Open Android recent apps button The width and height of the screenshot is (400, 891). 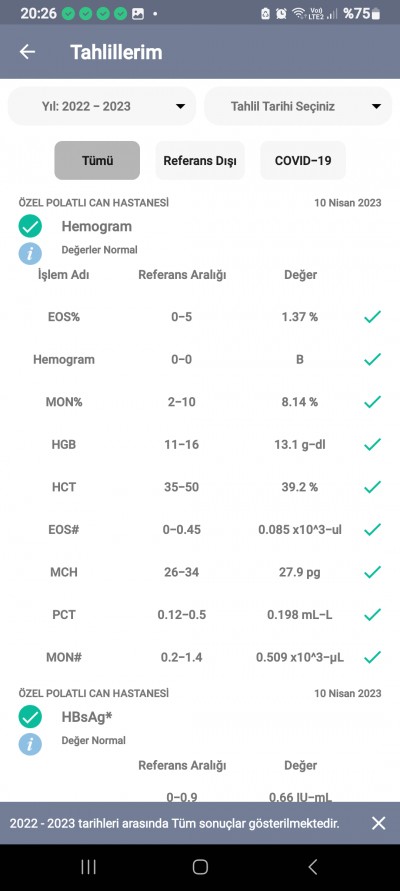coord(88,867)
